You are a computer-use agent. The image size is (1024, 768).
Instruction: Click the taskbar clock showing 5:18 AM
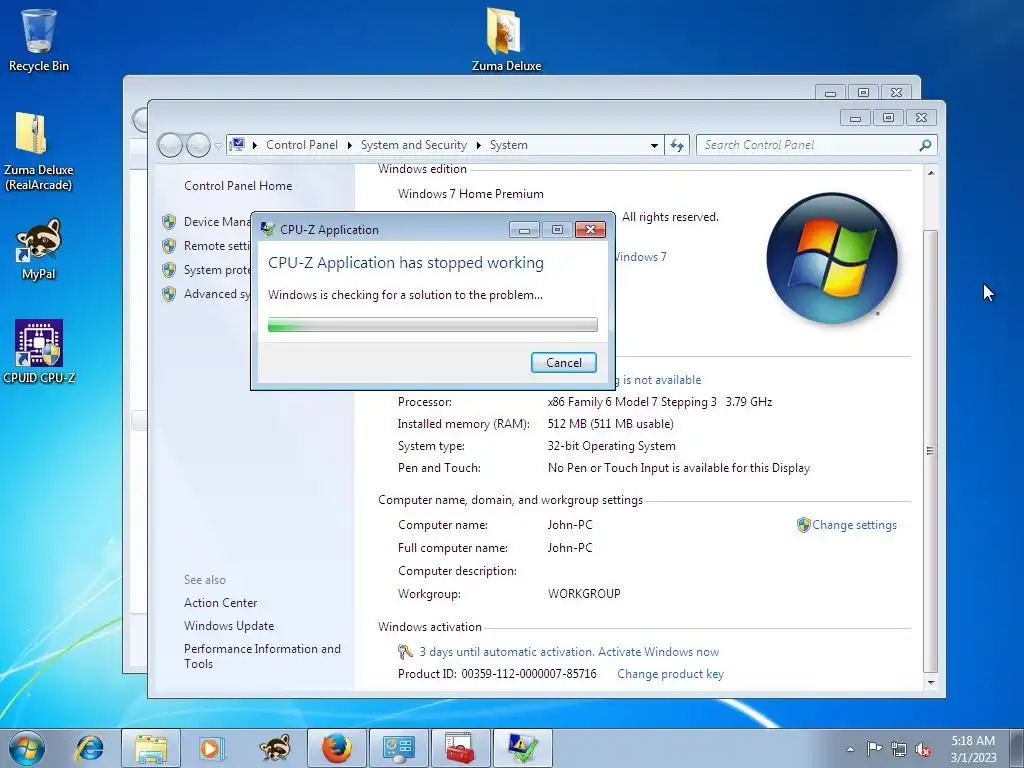point(973,749)
